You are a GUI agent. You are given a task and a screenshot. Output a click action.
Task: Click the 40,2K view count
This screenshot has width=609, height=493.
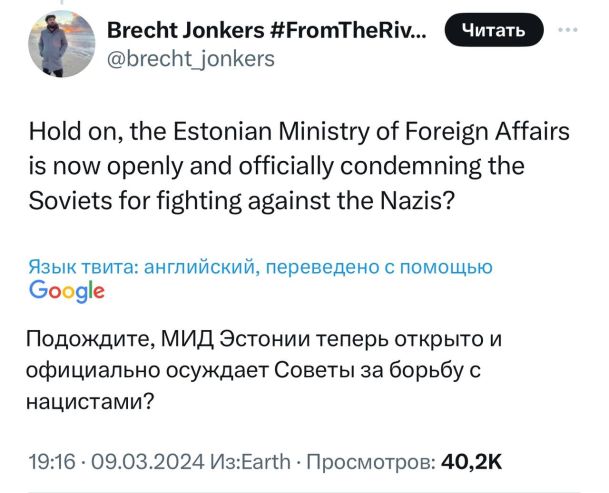point(471,461)
